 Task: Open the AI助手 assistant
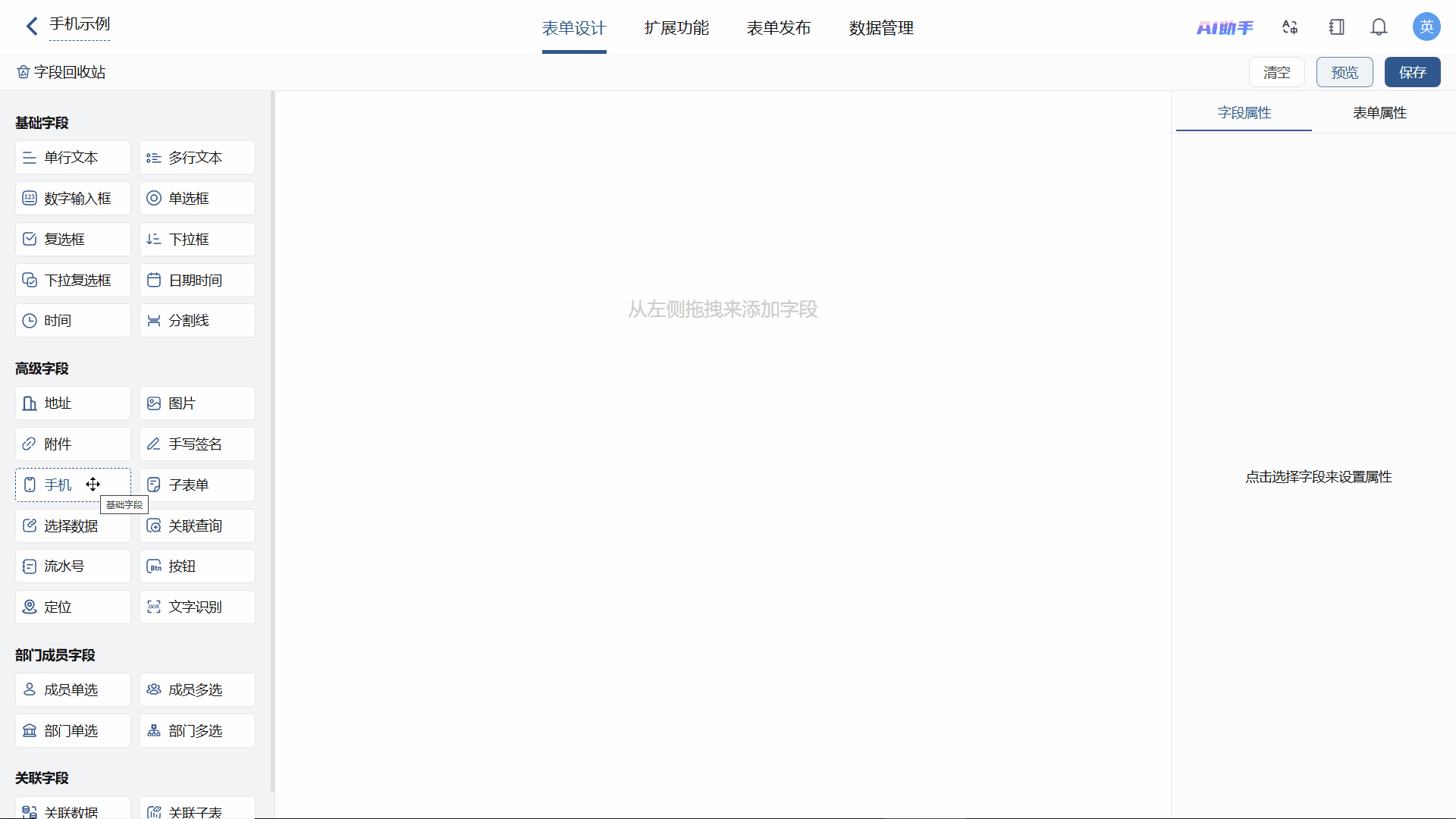[x=1225, y=28]
